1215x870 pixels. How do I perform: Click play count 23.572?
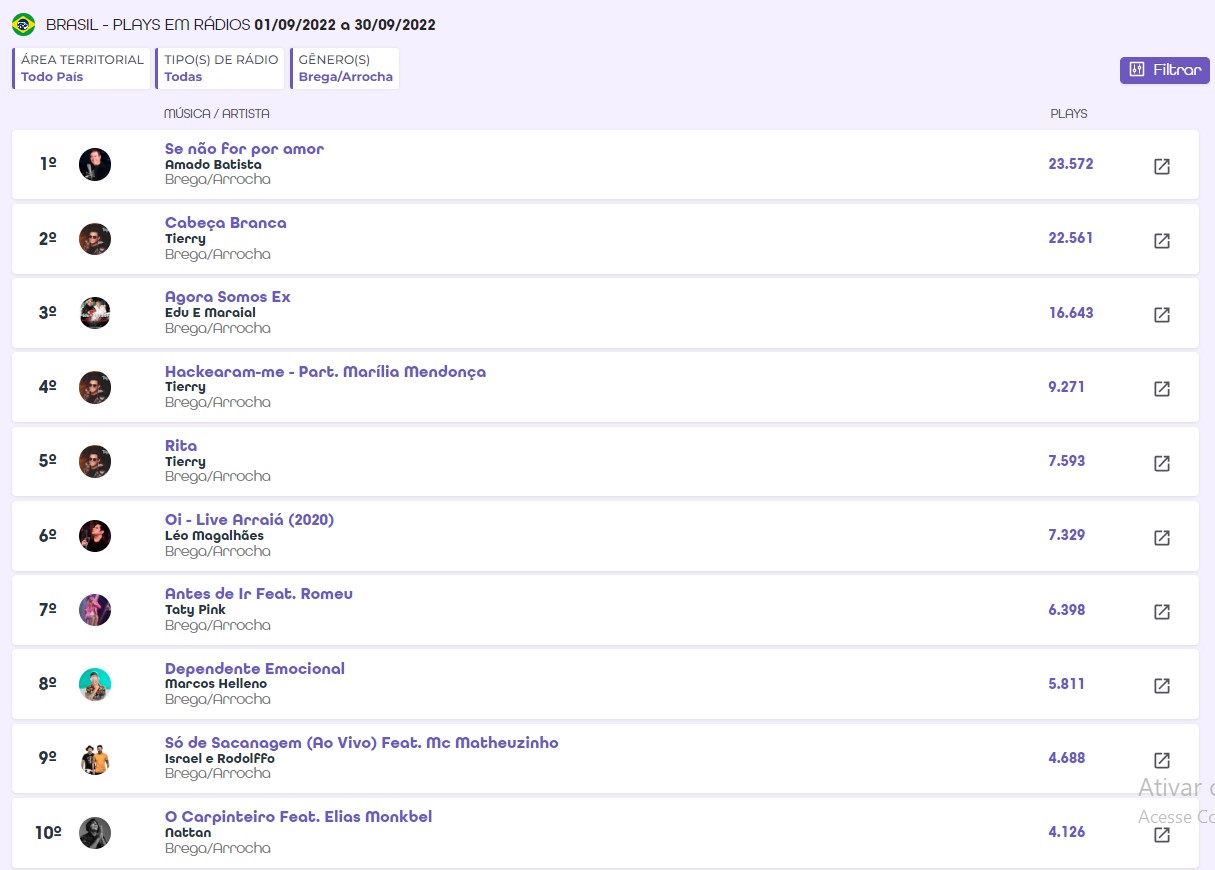(1070, 164)
